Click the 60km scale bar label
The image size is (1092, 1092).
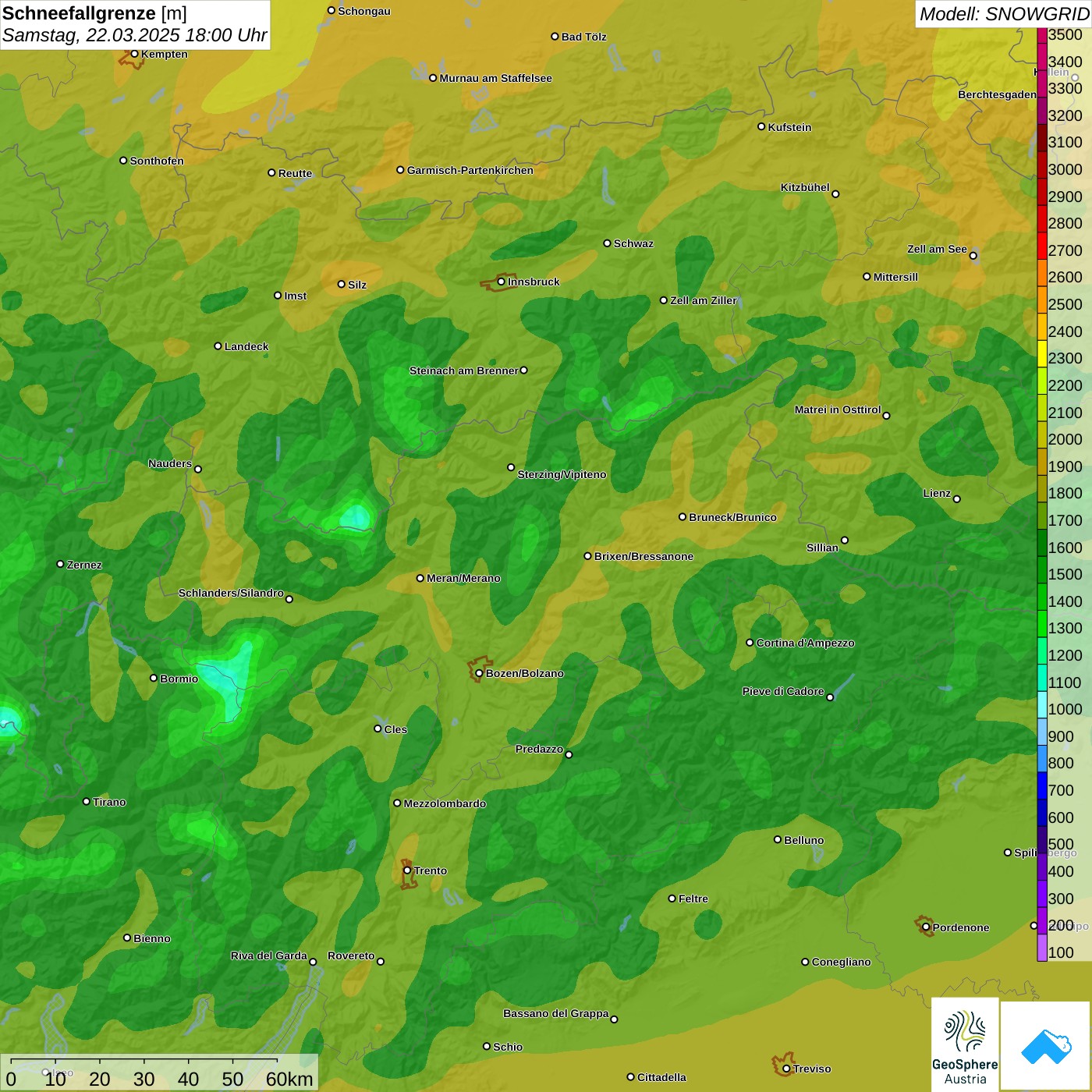coord(289,1079)
